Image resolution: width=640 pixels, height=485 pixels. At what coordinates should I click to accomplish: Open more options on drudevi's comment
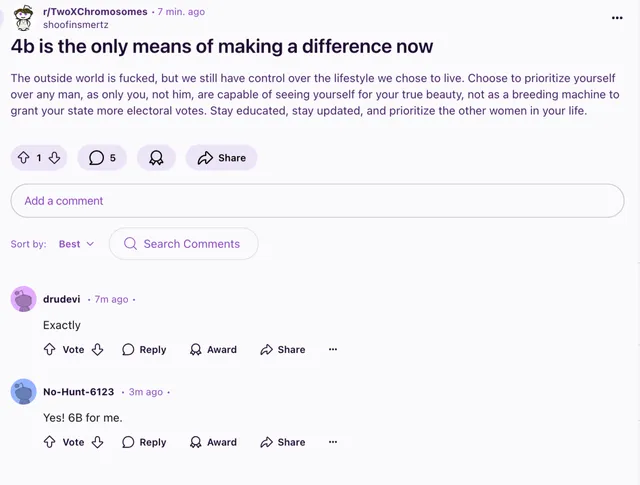333,350
